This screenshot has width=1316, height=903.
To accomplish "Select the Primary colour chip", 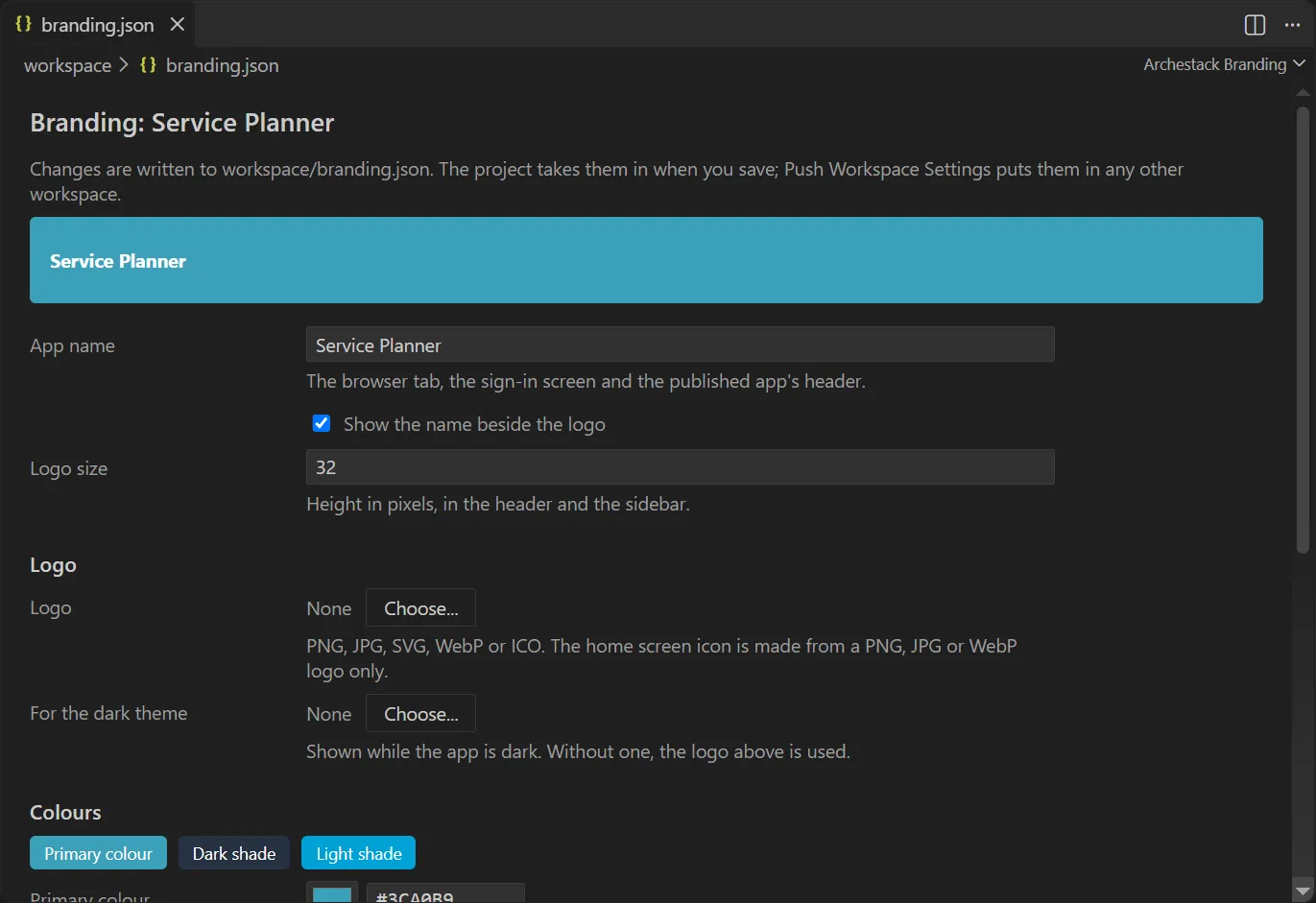I will pos(98,853).
